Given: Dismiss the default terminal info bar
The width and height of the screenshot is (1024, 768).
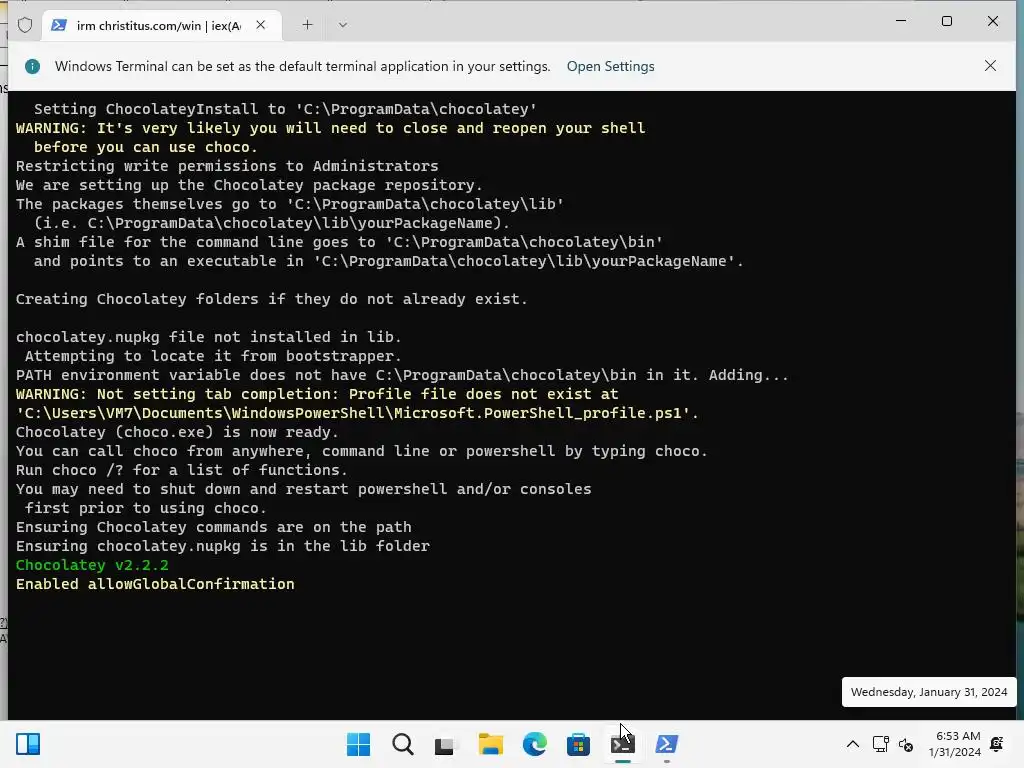Looking at the screenshot, I should (x=990, y=66).
